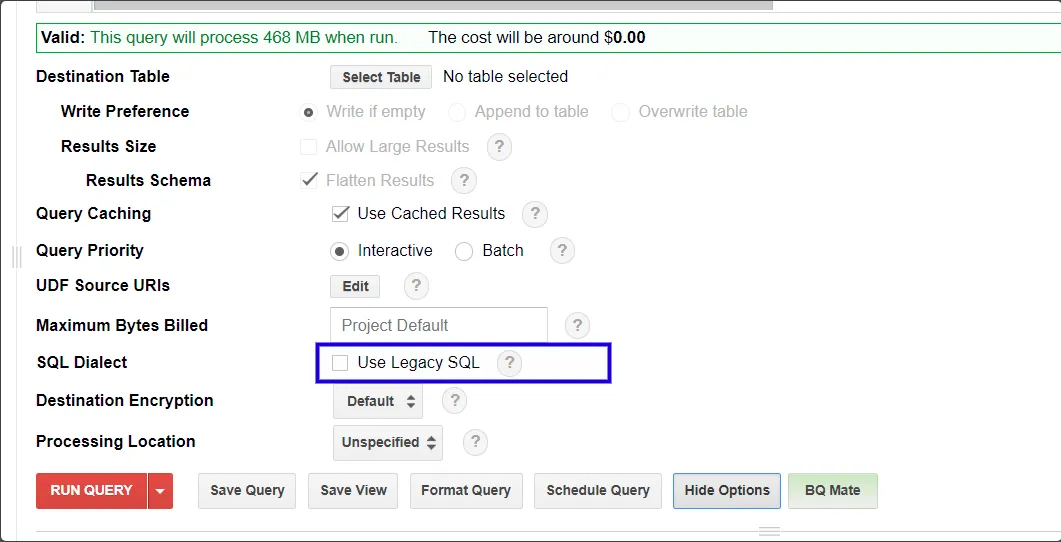This screenshot has height=542, width=1061.
Task: Toggle Flatten Results checkbox
Action: coord(309,181)
